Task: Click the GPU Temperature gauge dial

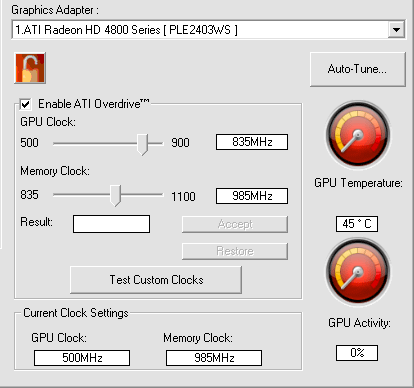Action: pyautogui.click(x=358, y=135)
